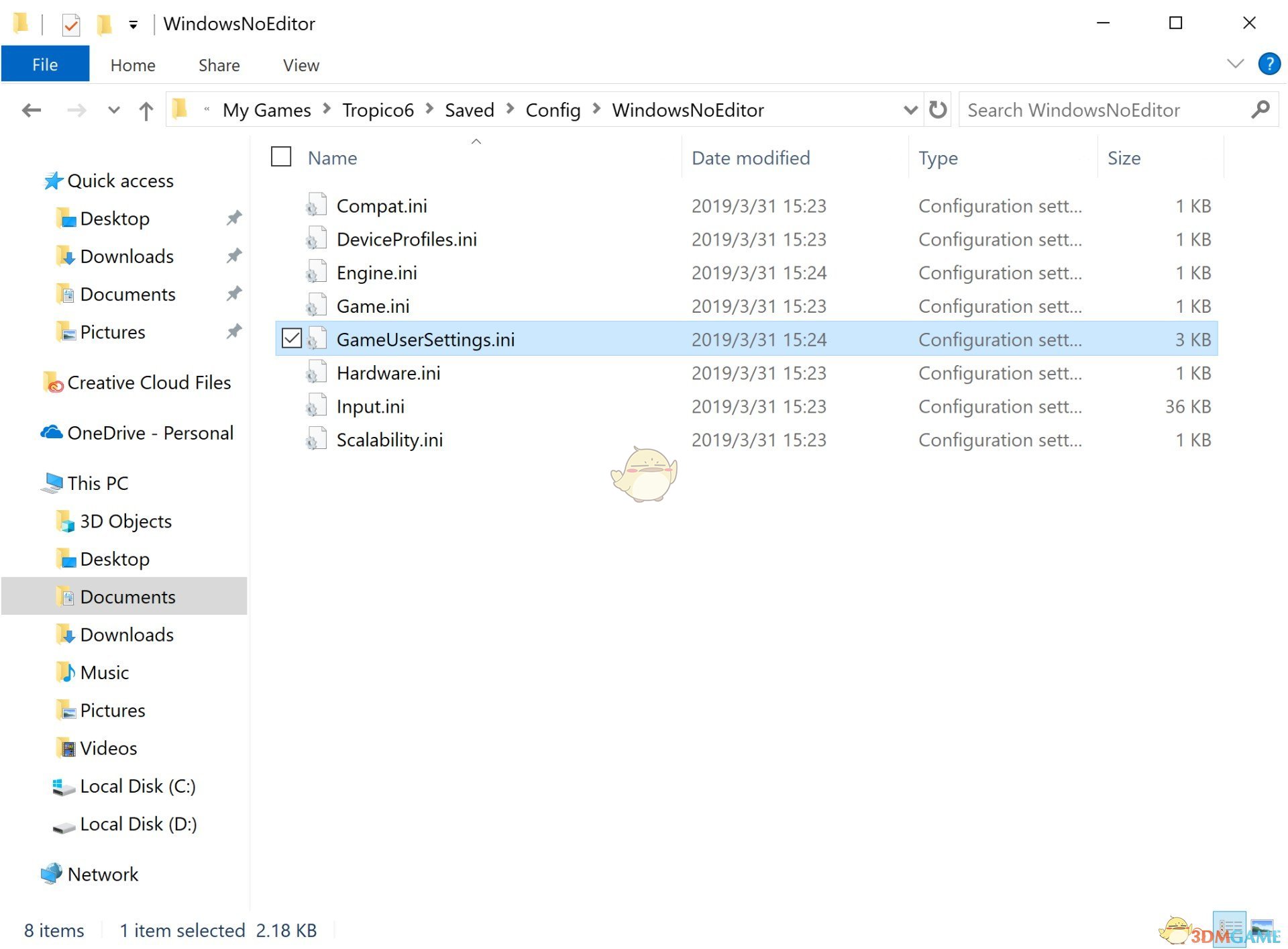The width and height of the screenshot is (1288, 949).
Task: Click the Back navigation arrow
Action: [x=32, y=109]
